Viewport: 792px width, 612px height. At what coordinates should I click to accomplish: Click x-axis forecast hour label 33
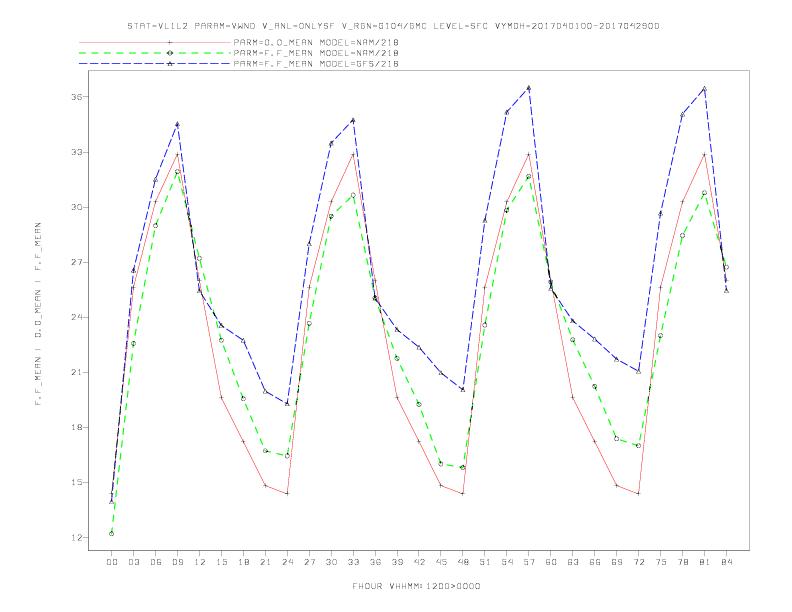tap(353, 562)
